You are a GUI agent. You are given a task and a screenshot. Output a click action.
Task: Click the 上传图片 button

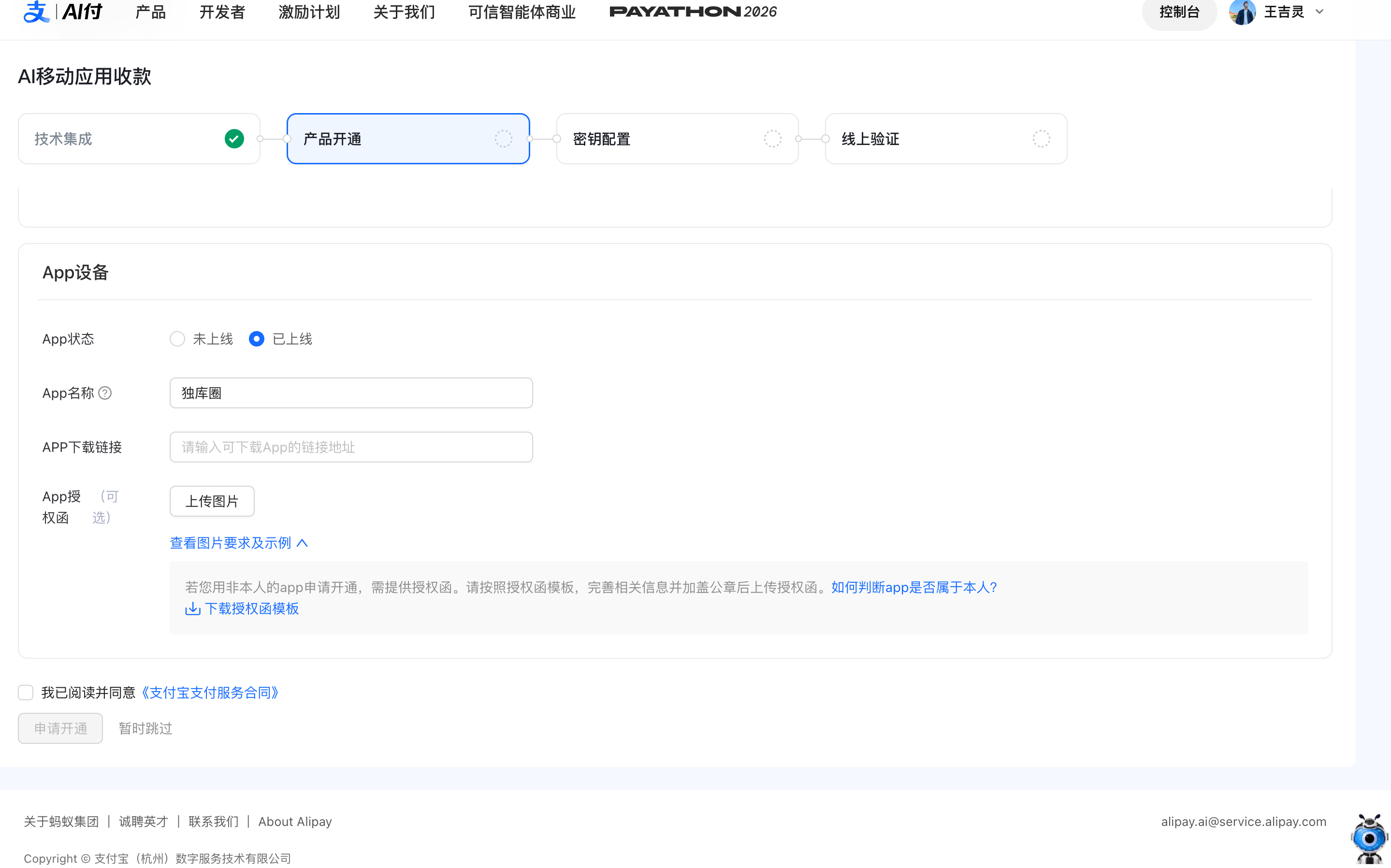pos(212,502)
